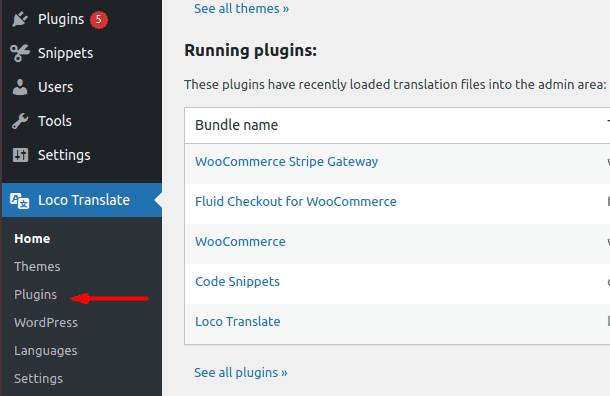Follow the See all plugins link

point(241,373)
